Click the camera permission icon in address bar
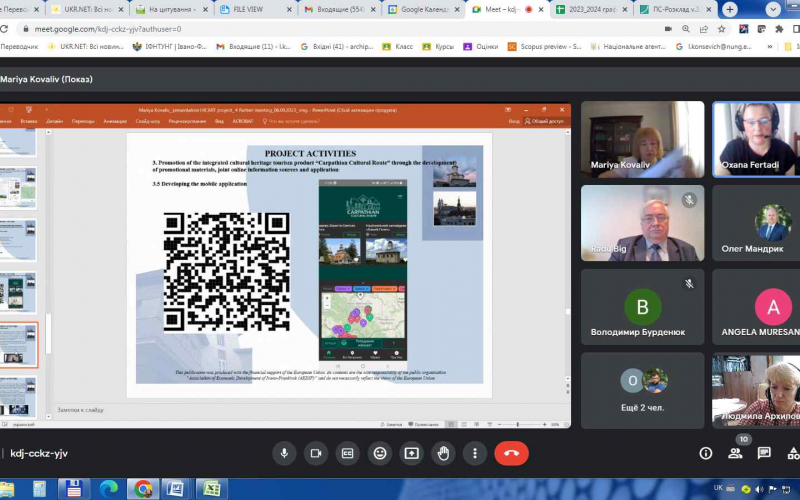Viewport: 800px width, 500px height. pos(668,29)
